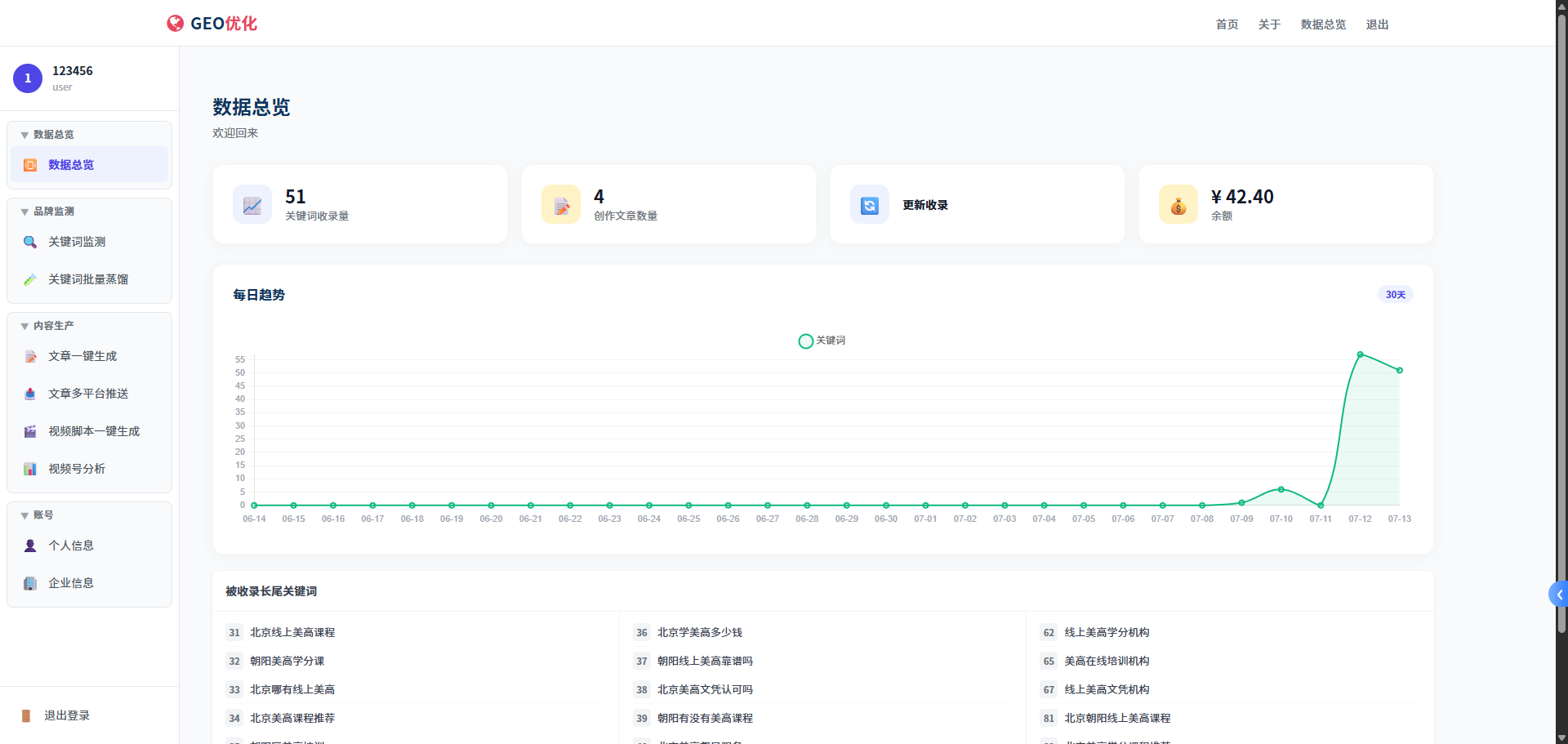Click the 视频脚本一键生成 clapperboard icon
Screen dimensions: 1568x744
tap(30, 431)
